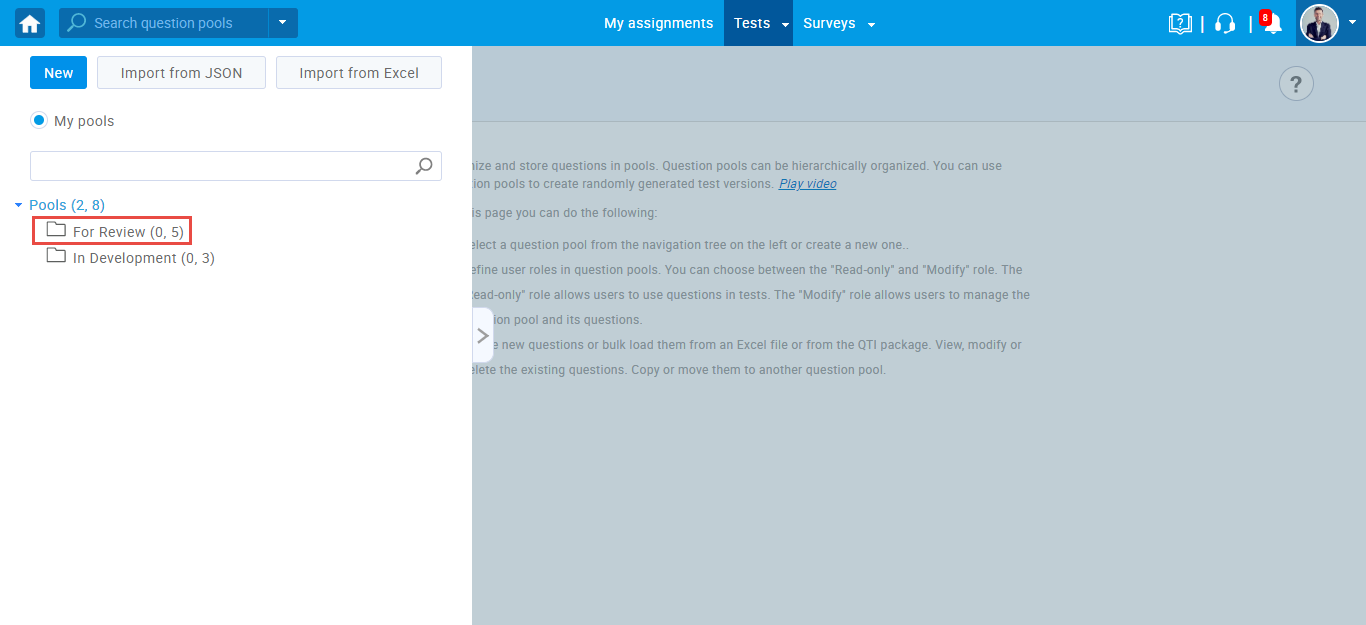Viewport: 1366px width, 625px height.
Task: Click the side panel collapse arrow handle
Action: (x=482, y=335)
